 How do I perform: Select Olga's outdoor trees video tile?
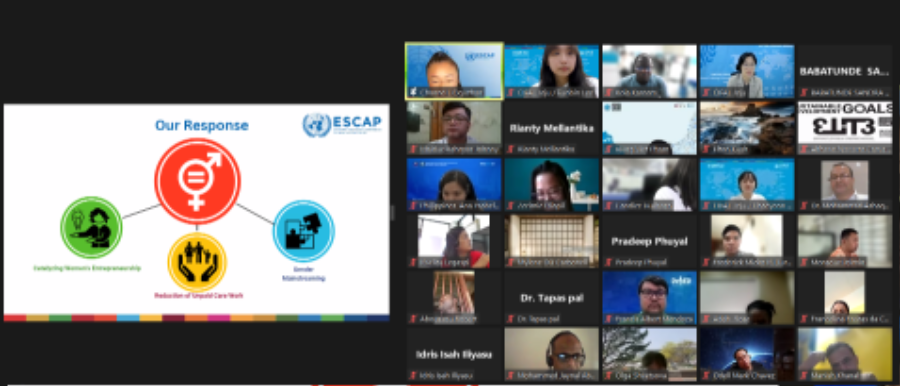click(x=649, y=354)
